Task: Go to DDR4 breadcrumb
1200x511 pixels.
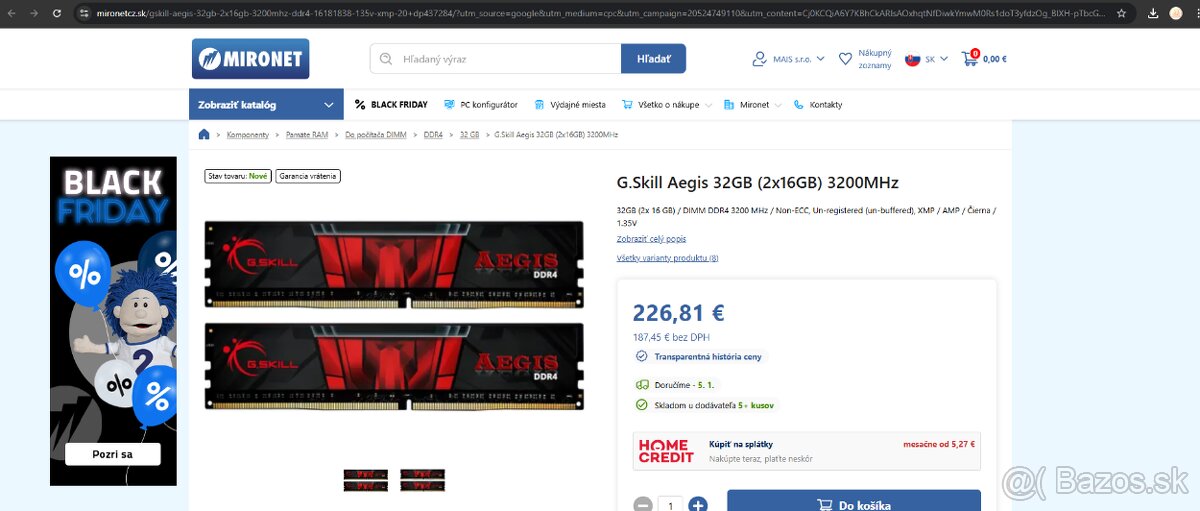Action: [433, 134]
